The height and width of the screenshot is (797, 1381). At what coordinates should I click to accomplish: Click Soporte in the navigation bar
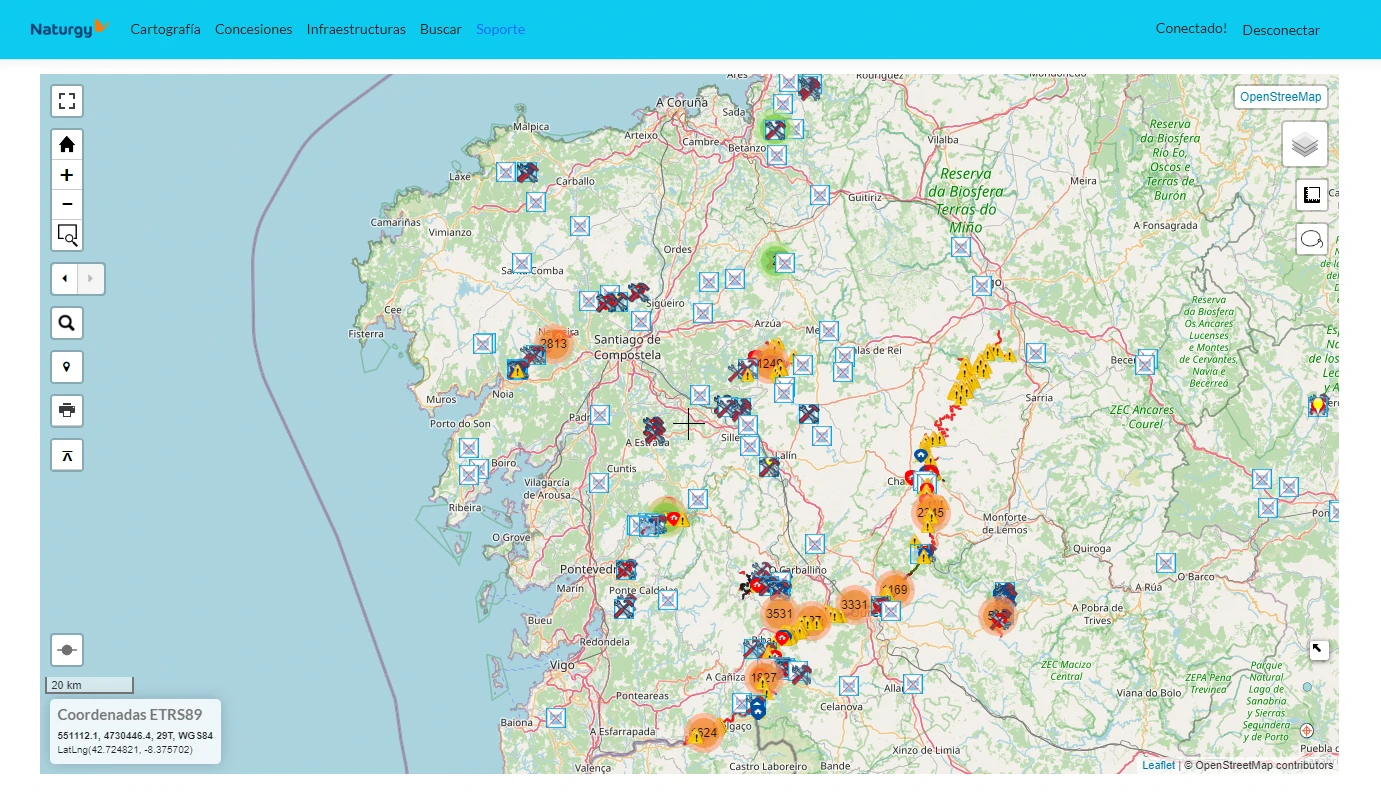point(500,29)
